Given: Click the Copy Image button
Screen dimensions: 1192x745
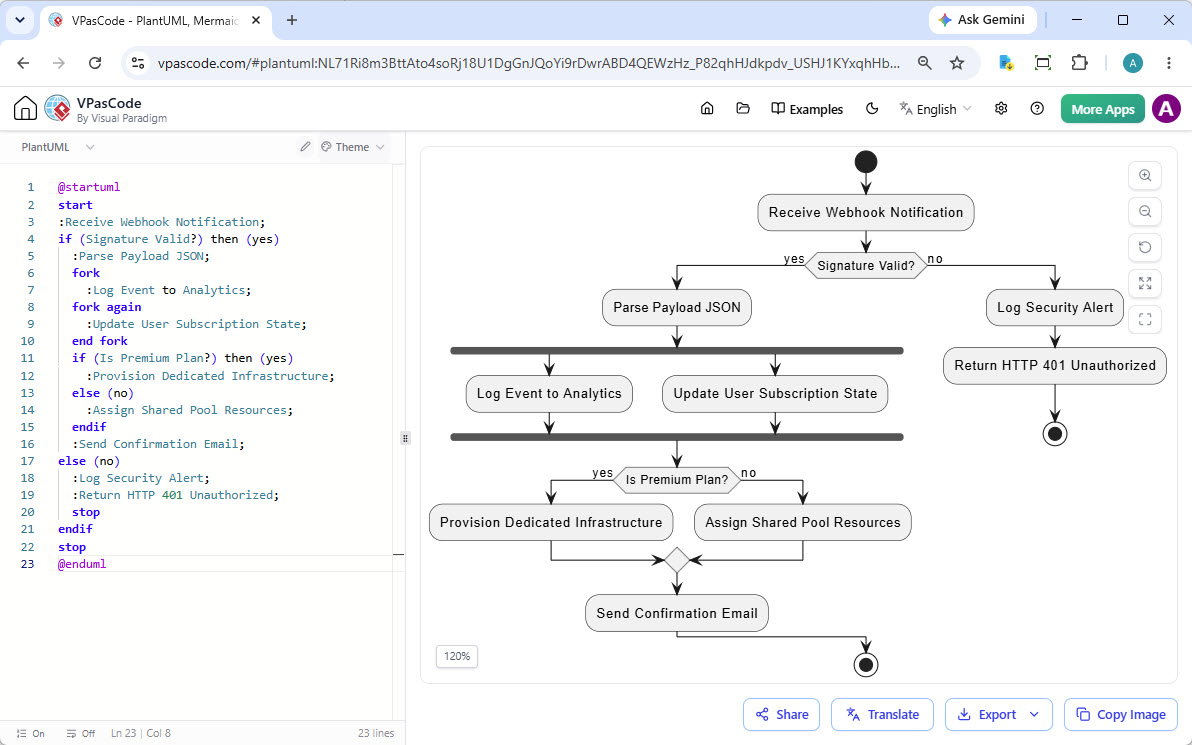Looking at the screenshot, I should point(1121,715).
